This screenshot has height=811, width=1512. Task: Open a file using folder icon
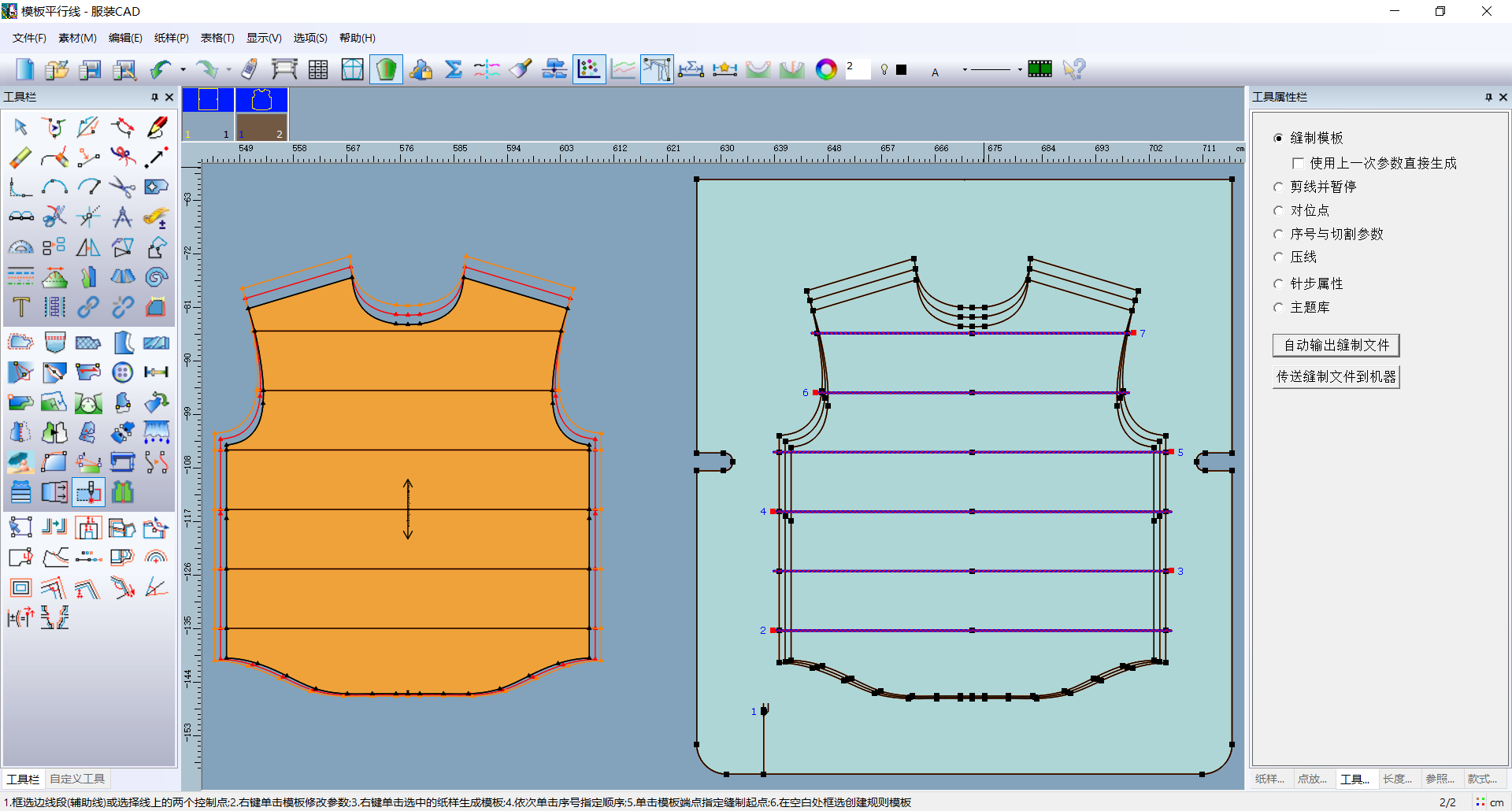[57, 69]
